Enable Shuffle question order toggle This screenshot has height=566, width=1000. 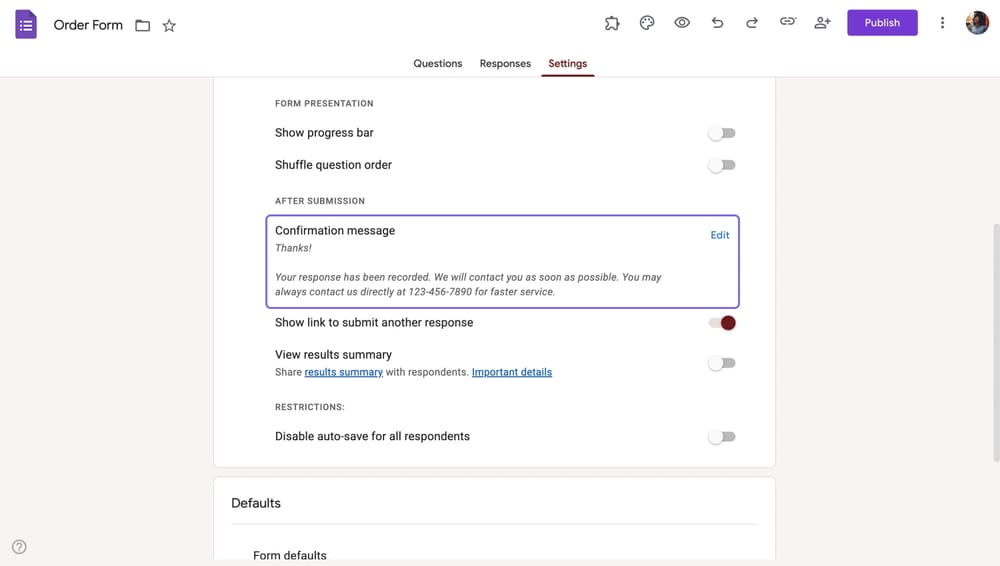721,165
